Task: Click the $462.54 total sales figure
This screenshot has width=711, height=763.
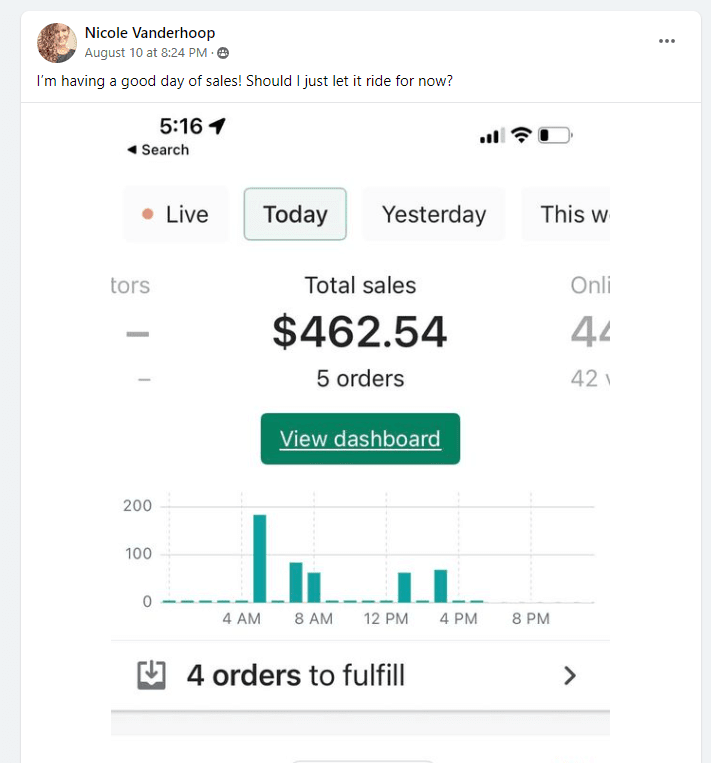Action: (x=359, y=332)
